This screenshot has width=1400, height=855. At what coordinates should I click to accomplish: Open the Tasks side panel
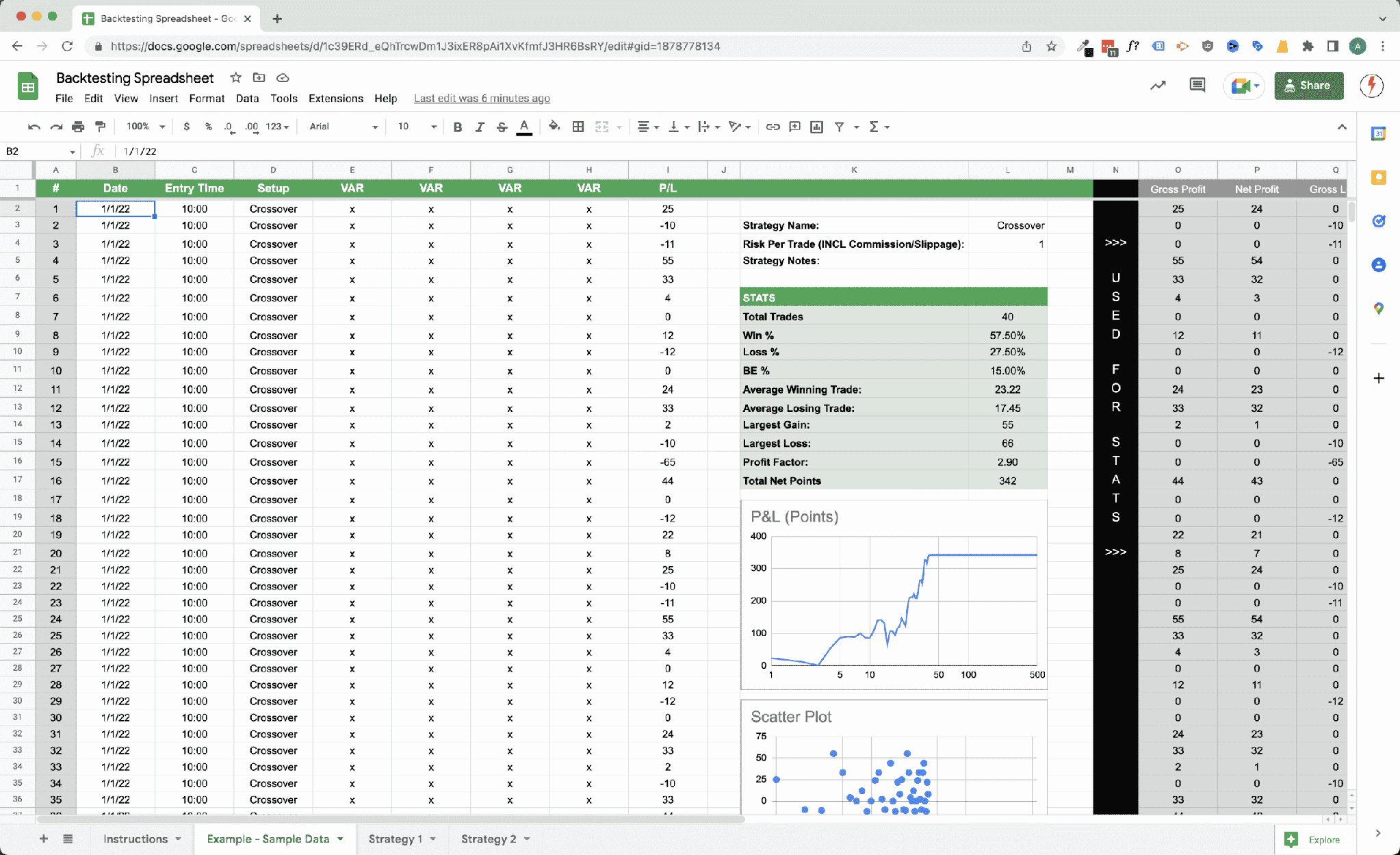(x=1378, y=221)
